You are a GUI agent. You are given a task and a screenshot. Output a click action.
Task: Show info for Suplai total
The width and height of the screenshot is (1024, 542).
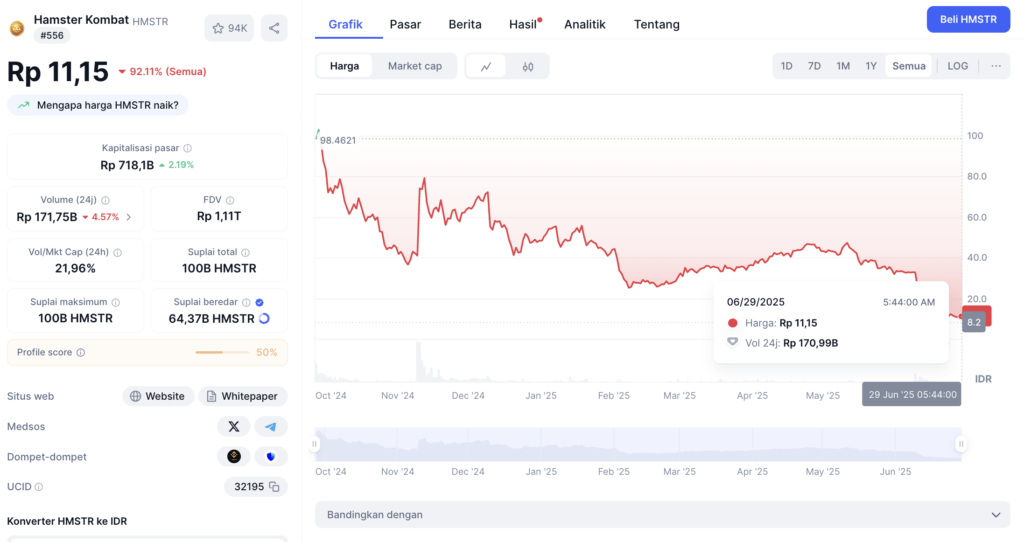tap(246, 252)
